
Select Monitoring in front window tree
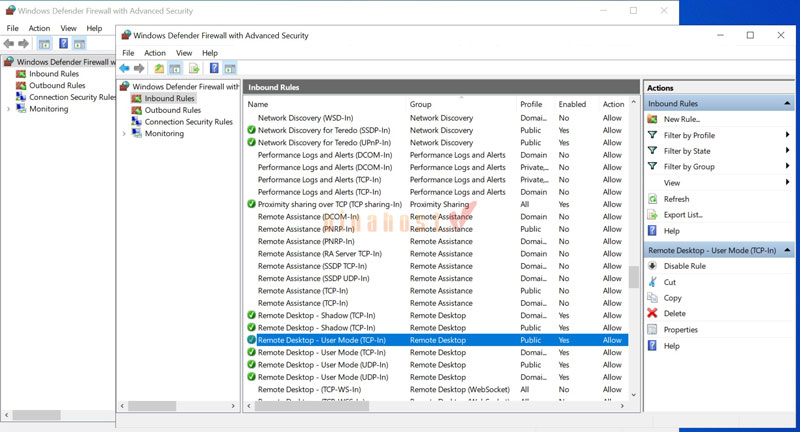point(164,134)
